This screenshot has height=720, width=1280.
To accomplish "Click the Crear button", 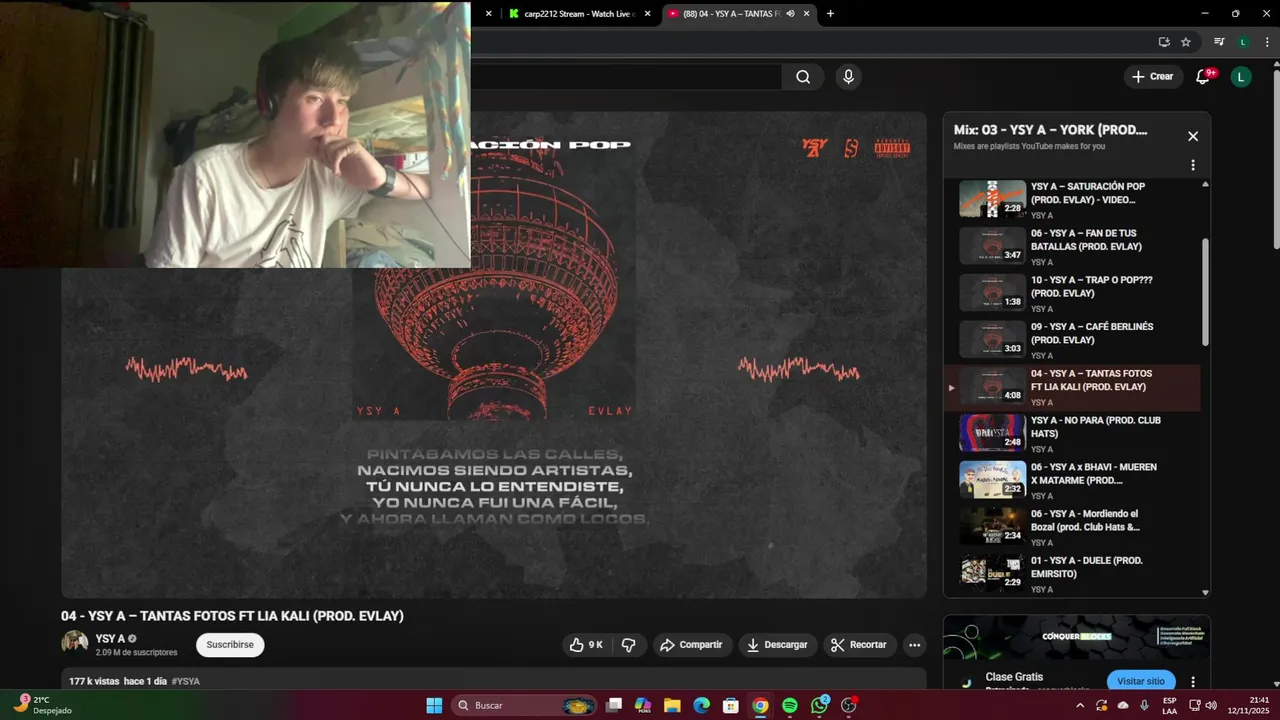I will 1153,77.
